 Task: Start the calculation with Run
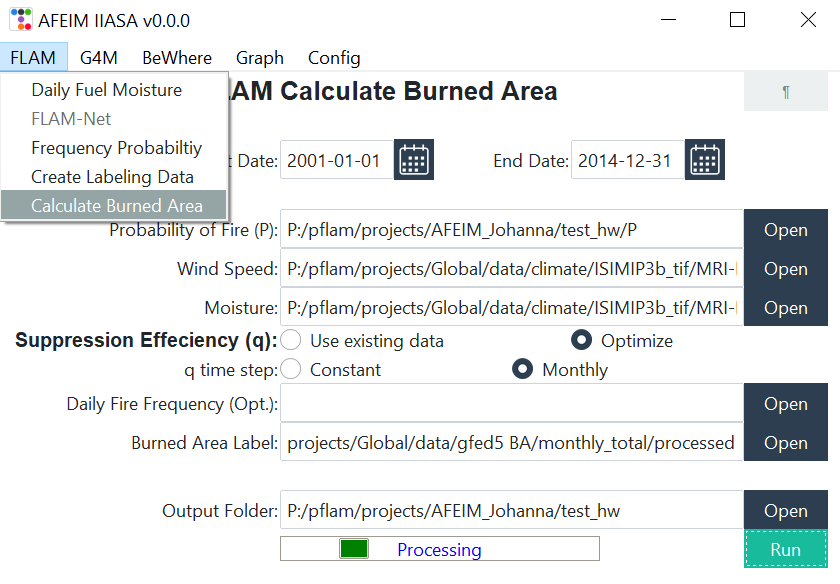(x=785, y=549)
